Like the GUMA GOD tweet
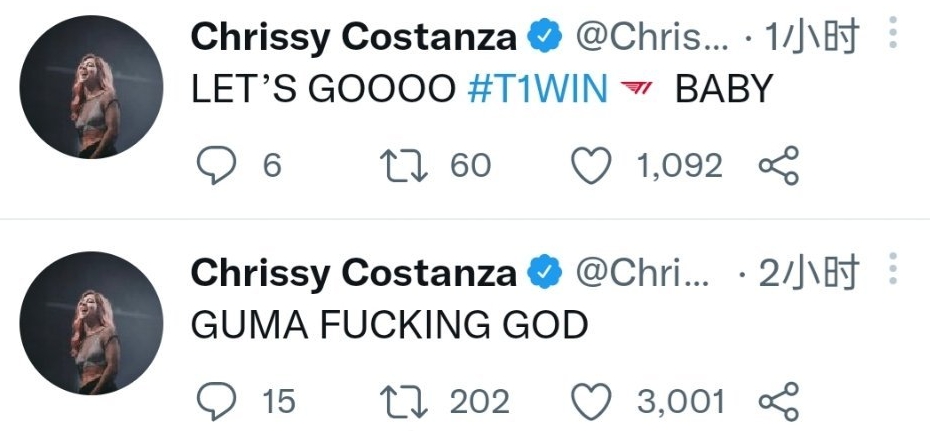 tap(590, 402)
